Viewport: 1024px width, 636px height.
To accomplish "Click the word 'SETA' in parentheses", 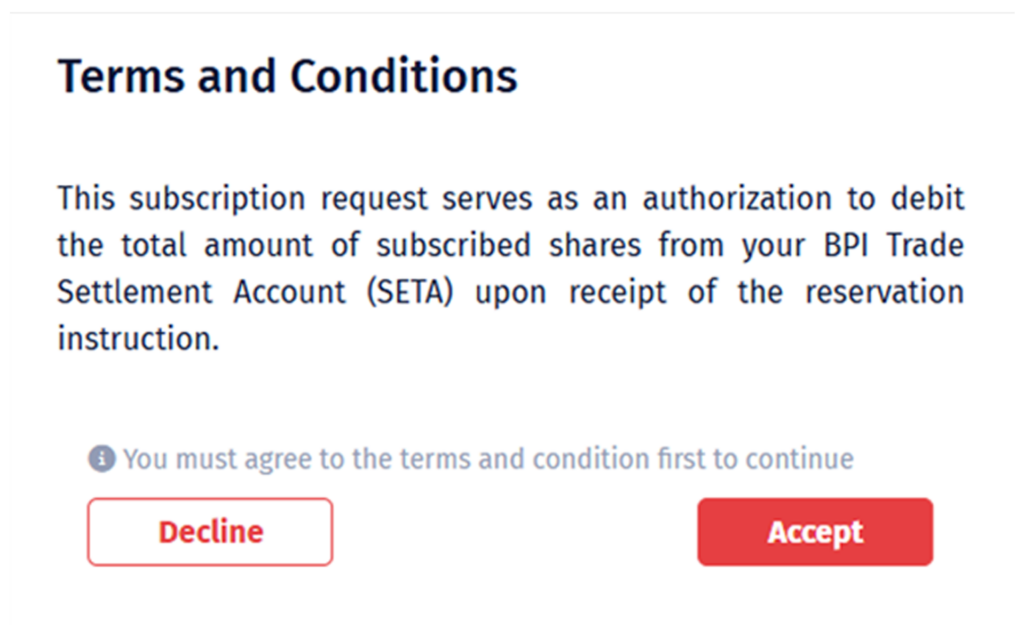I will [x=414, y=292].
